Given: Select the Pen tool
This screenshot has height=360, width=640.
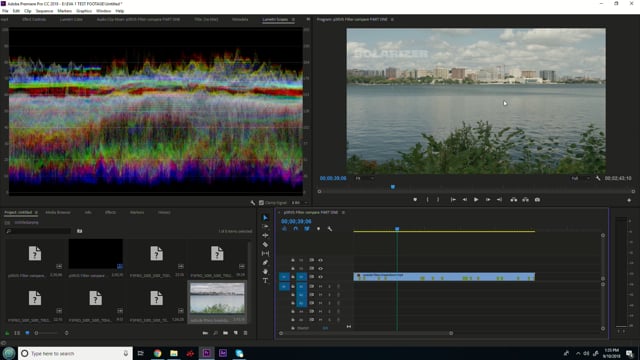Looking at the screenshot, I should point(265,262).
